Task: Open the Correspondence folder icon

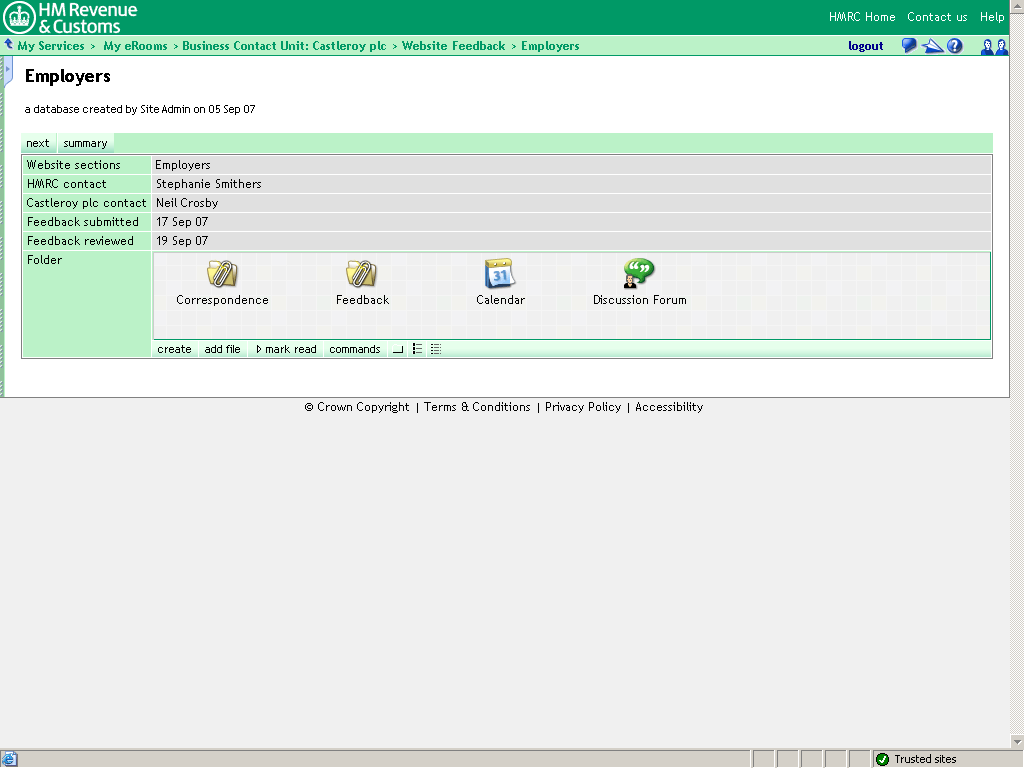Action: click(x=222, y=273)
